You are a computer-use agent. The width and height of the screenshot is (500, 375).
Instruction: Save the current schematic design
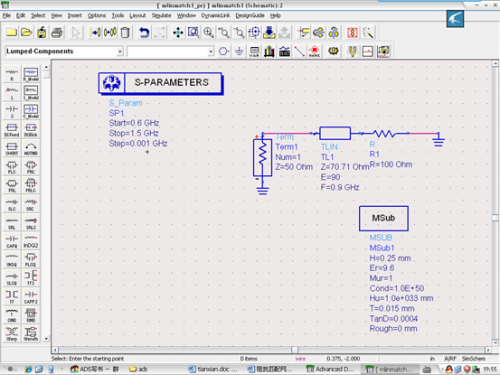click(x=42, y=32)
